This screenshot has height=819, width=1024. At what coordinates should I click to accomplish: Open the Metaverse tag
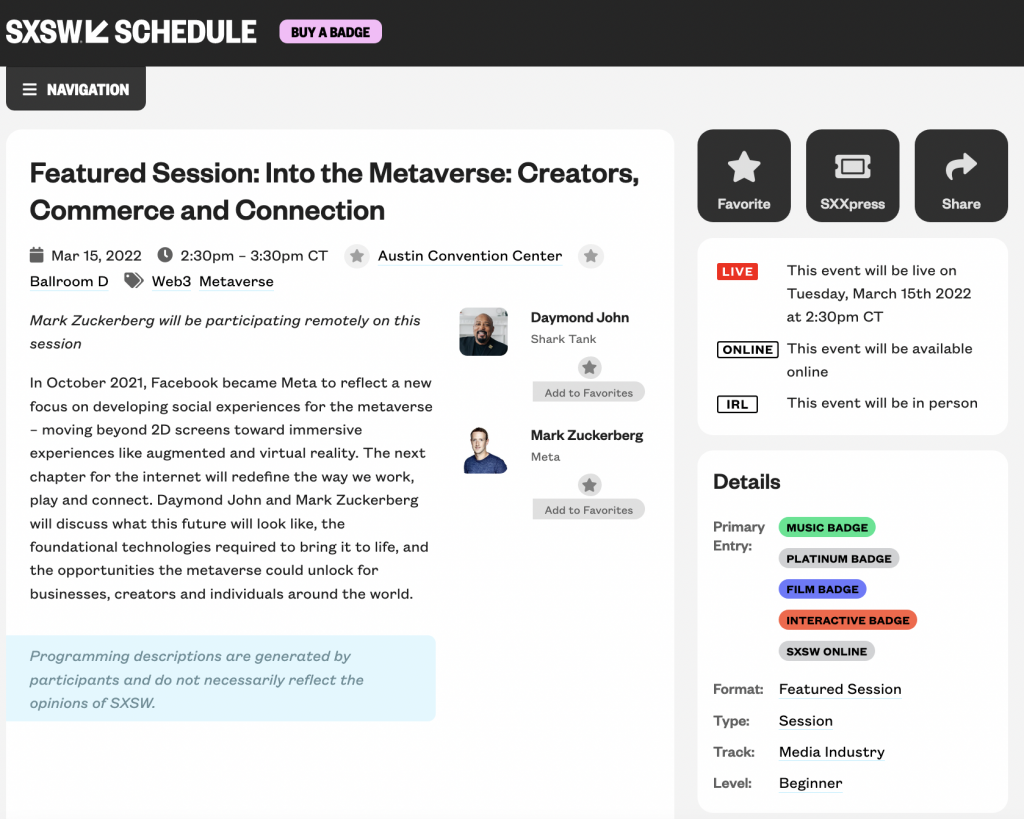click(x=236, y=281)
